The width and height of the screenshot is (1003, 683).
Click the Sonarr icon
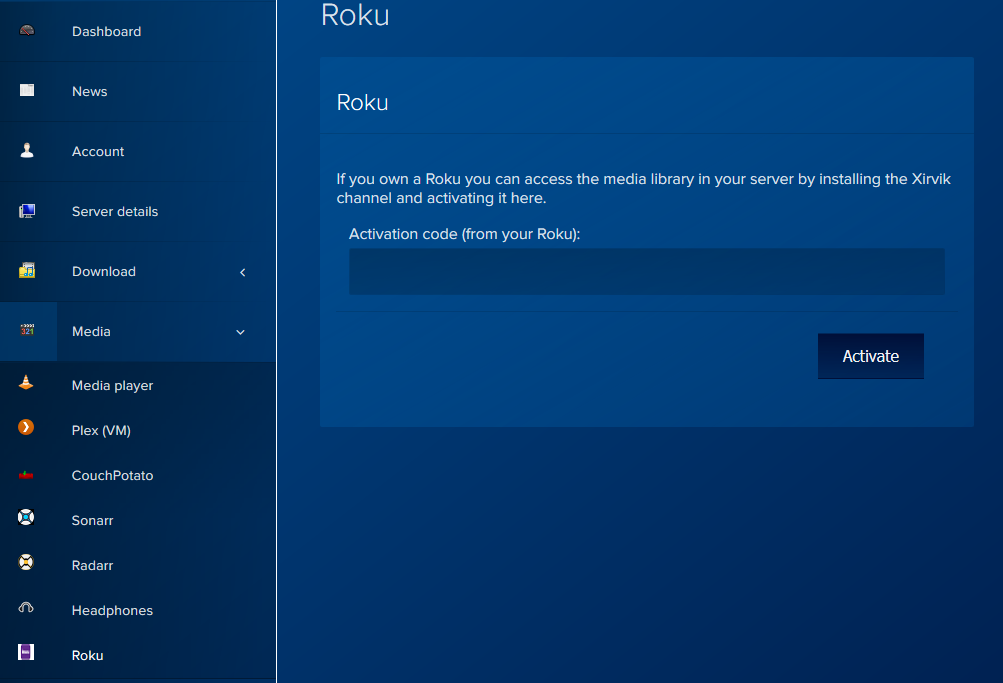(26, 517)
